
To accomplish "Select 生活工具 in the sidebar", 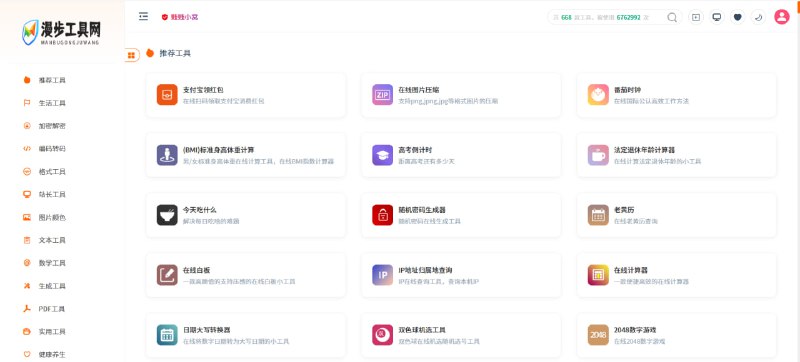I will 52,103.
